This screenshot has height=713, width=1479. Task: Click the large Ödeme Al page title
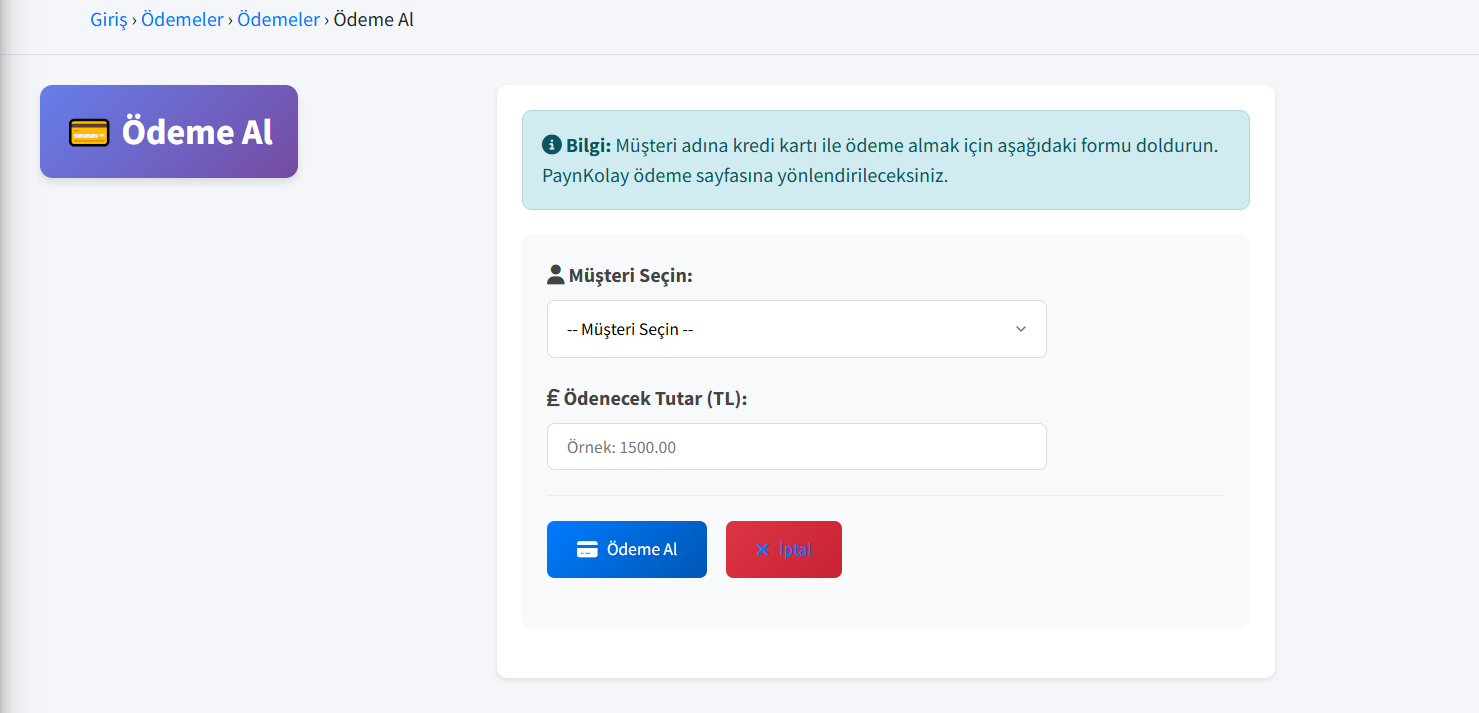(197, 132)
